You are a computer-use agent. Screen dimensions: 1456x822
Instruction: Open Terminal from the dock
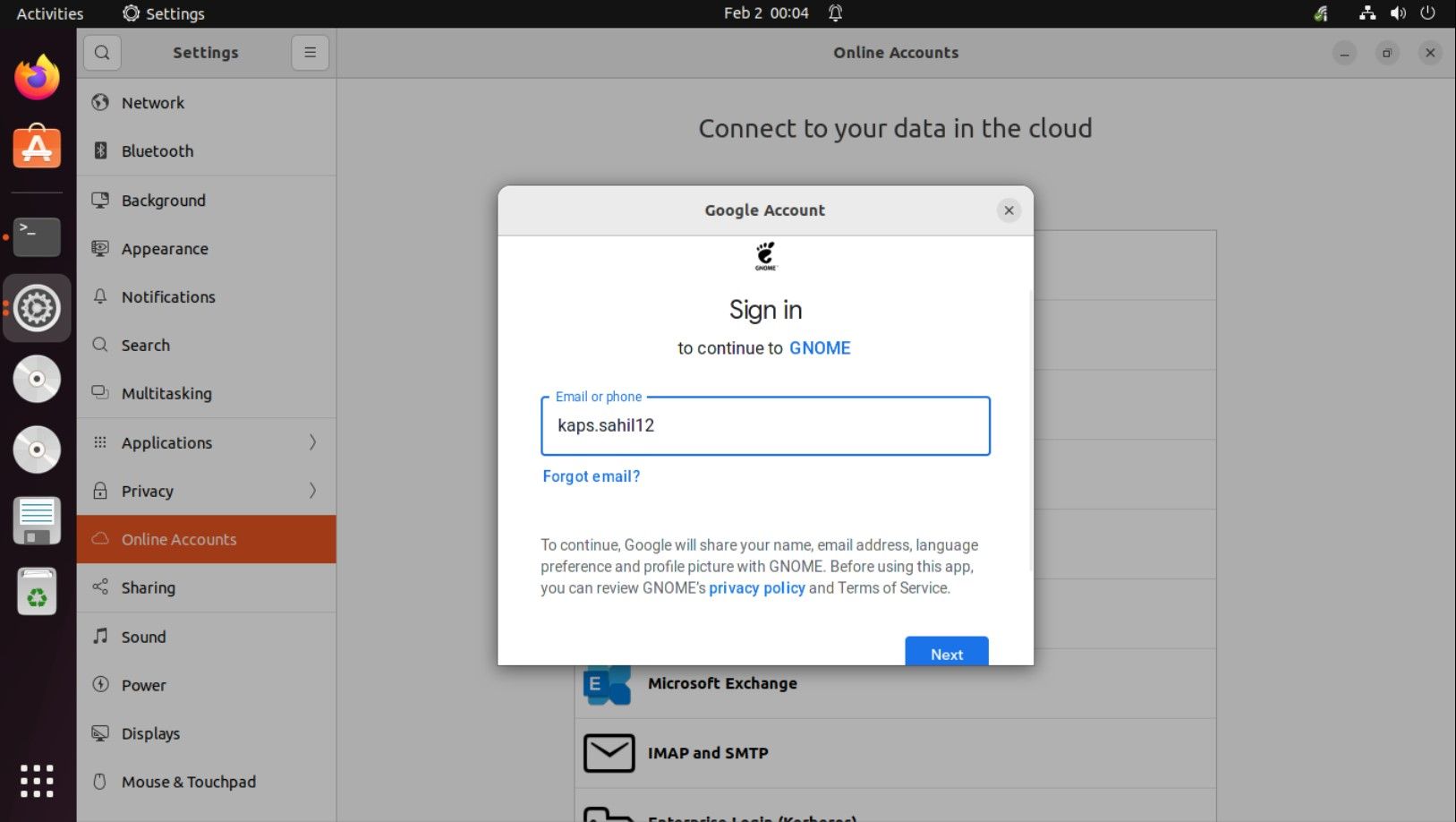pos(37,236)
